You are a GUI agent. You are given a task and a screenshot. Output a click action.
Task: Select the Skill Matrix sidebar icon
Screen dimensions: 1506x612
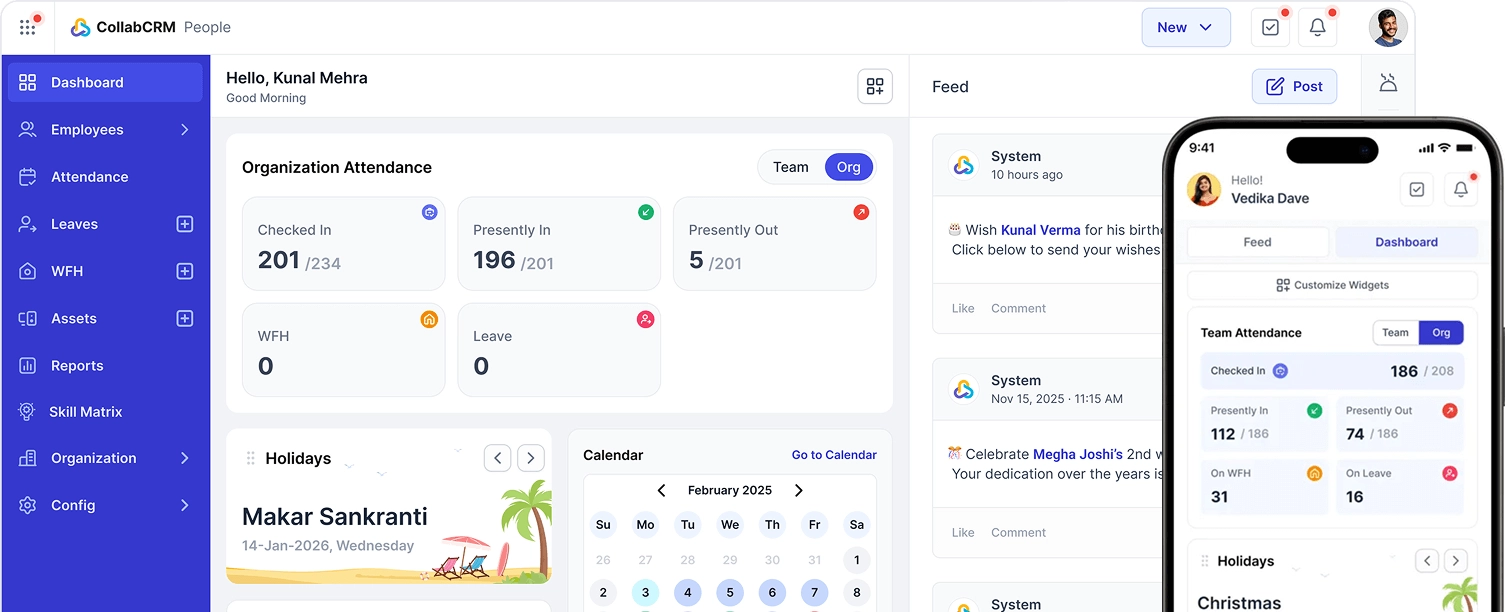pyautogui.click(x=27, y=411)
